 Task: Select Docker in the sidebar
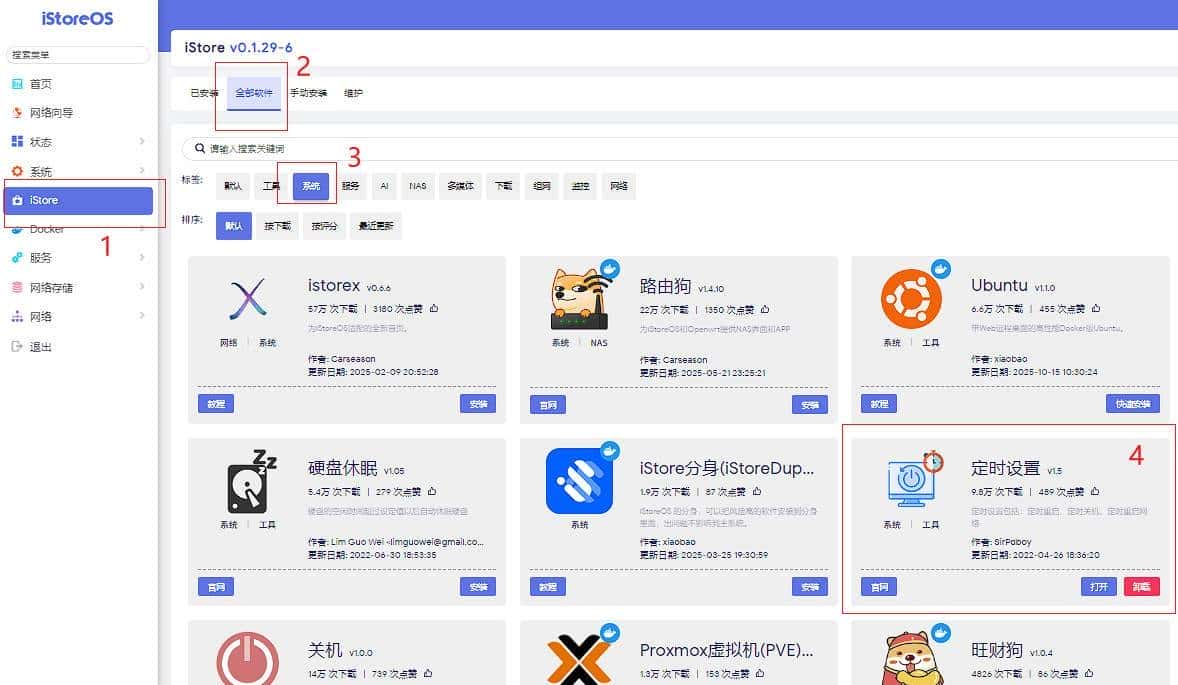pos(45,228)
